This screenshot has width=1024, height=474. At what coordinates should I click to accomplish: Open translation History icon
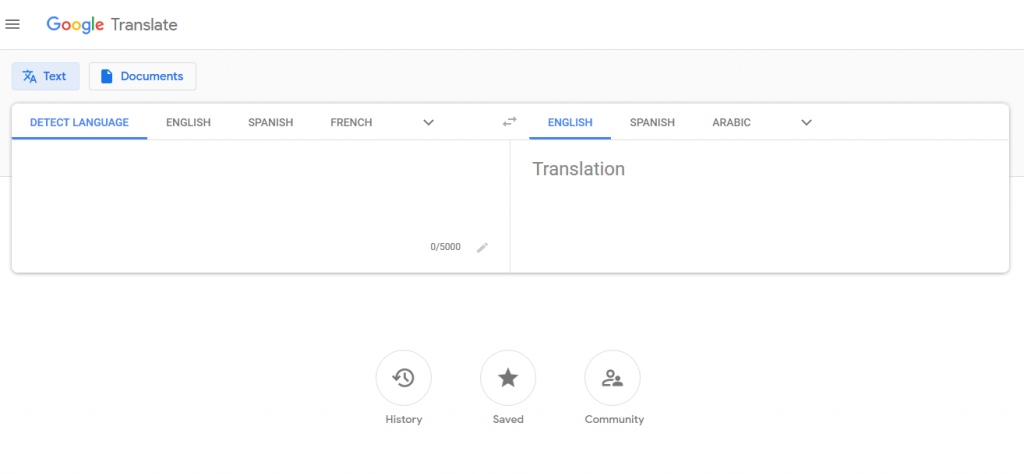pos(404,378)
